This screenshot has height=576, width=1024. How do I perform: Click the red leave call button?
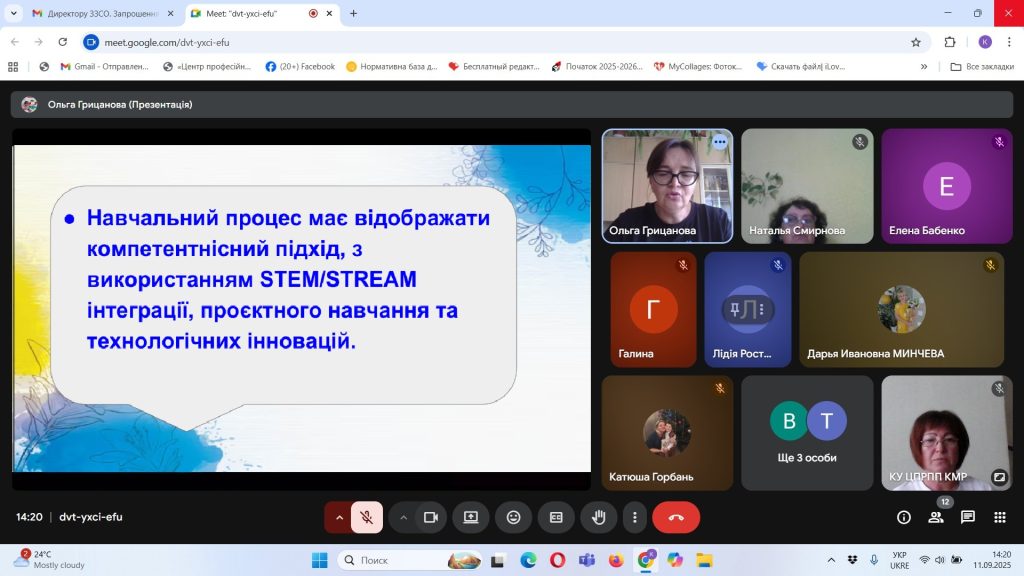pyautogui.click(x=676, y=517)
